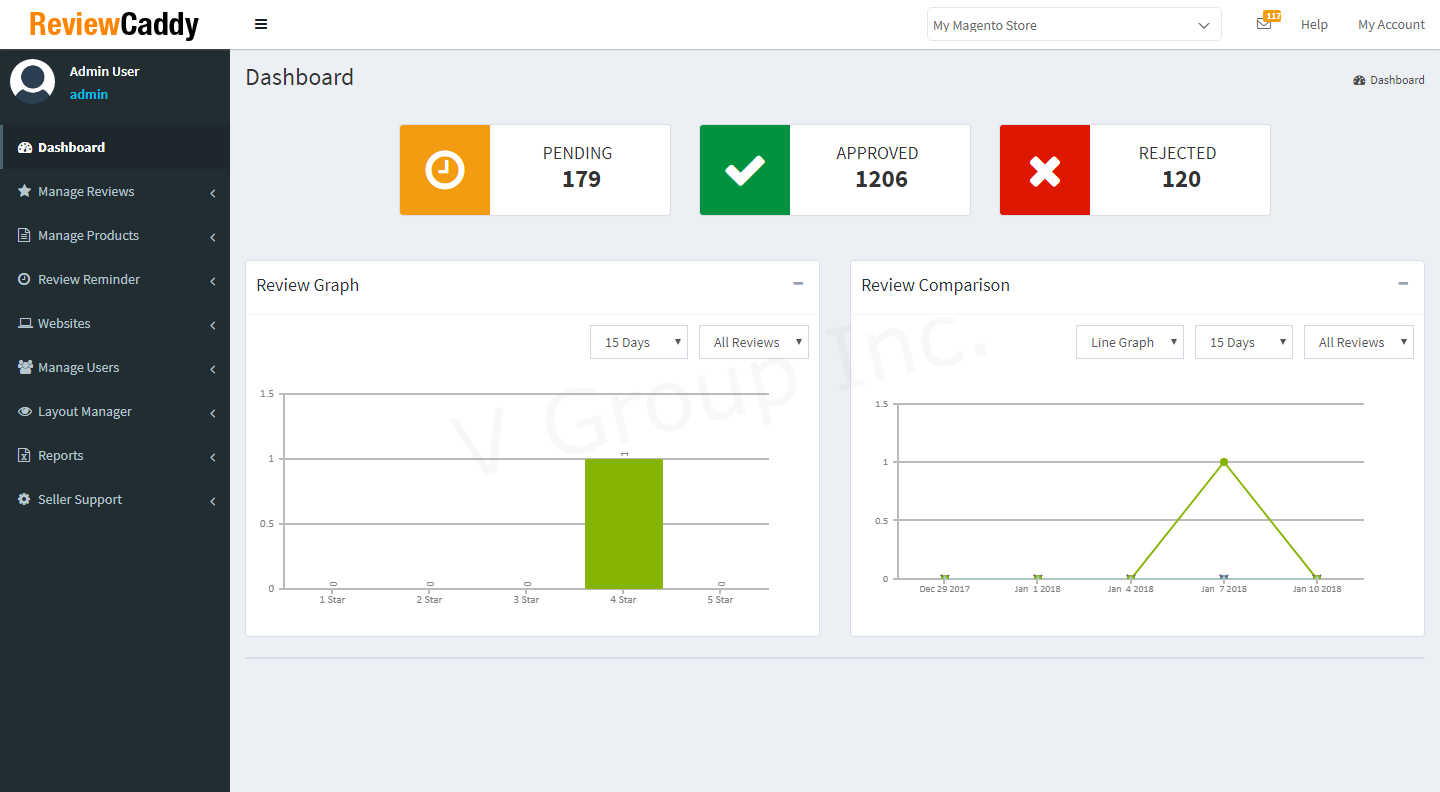Viewport: 1440px width, 792px height.
Task: Click the hamburger sidebar toggle icon
Action: tap(261, 24)
